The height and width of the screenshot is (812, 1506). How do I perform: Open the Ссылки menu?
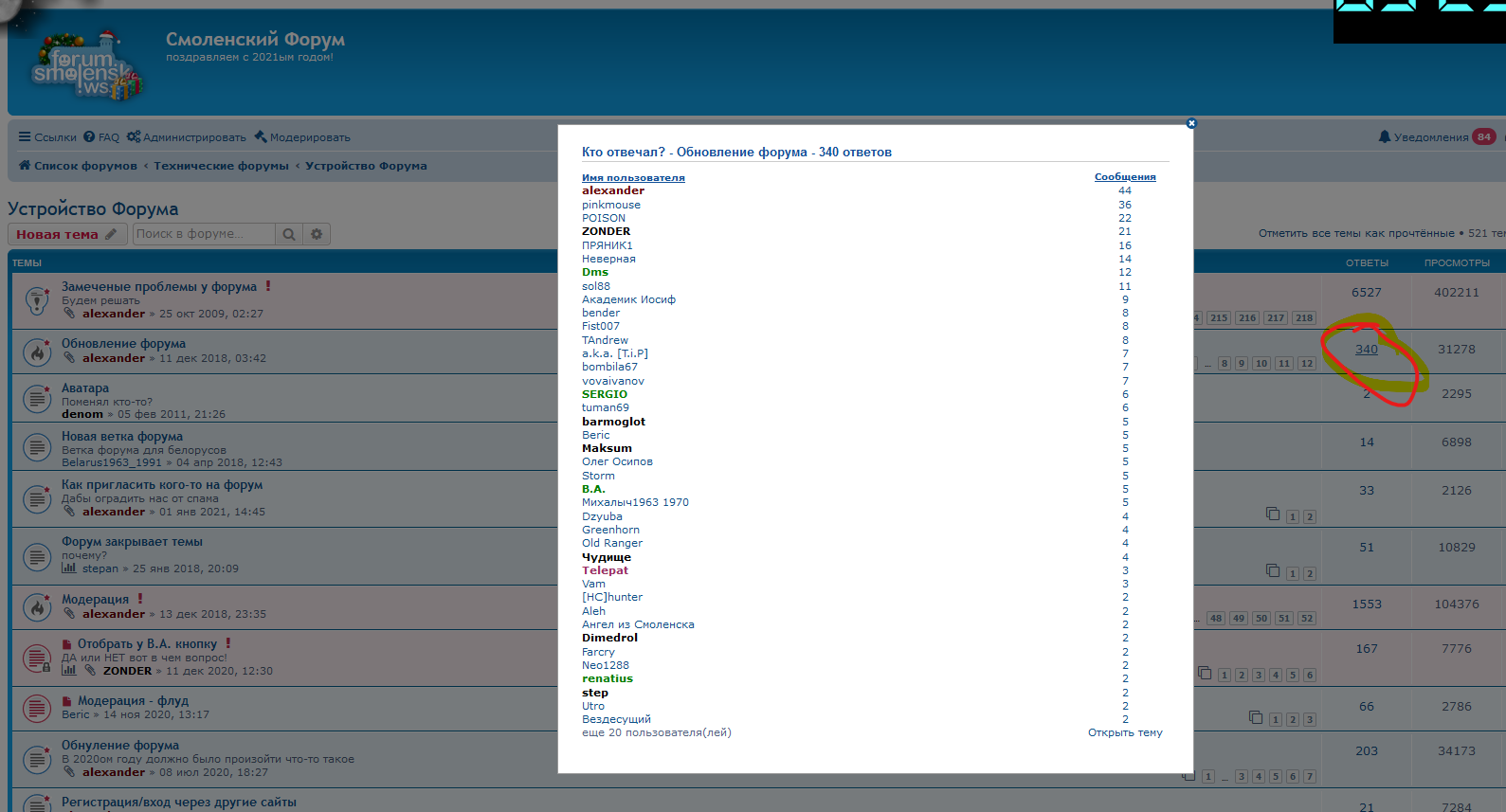tap(47, 137)
